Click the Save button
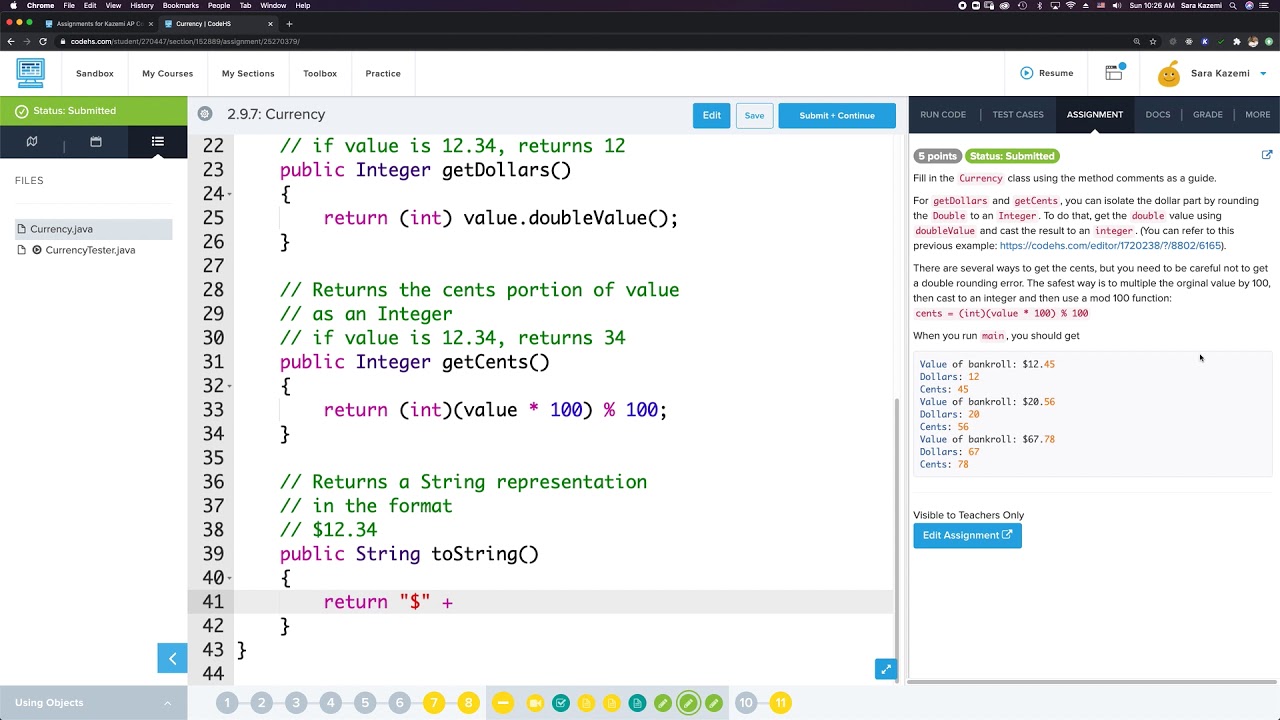Screen dimensions: 1280x720 pos(754,115)
